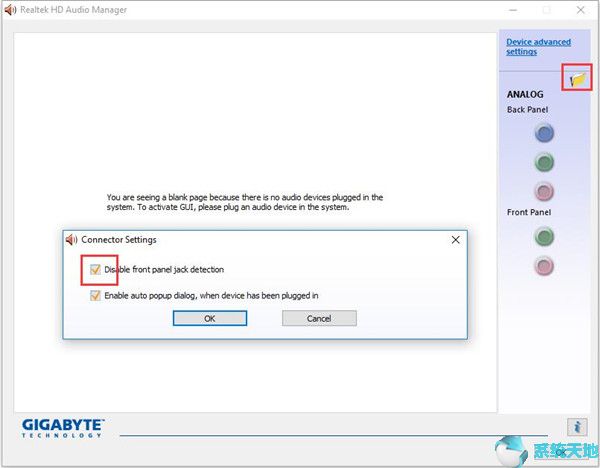This screenshot has height=468, width=600.
Task: Toggle Disable front panel jack detection checkbox
Action: (x=95, y=270)
